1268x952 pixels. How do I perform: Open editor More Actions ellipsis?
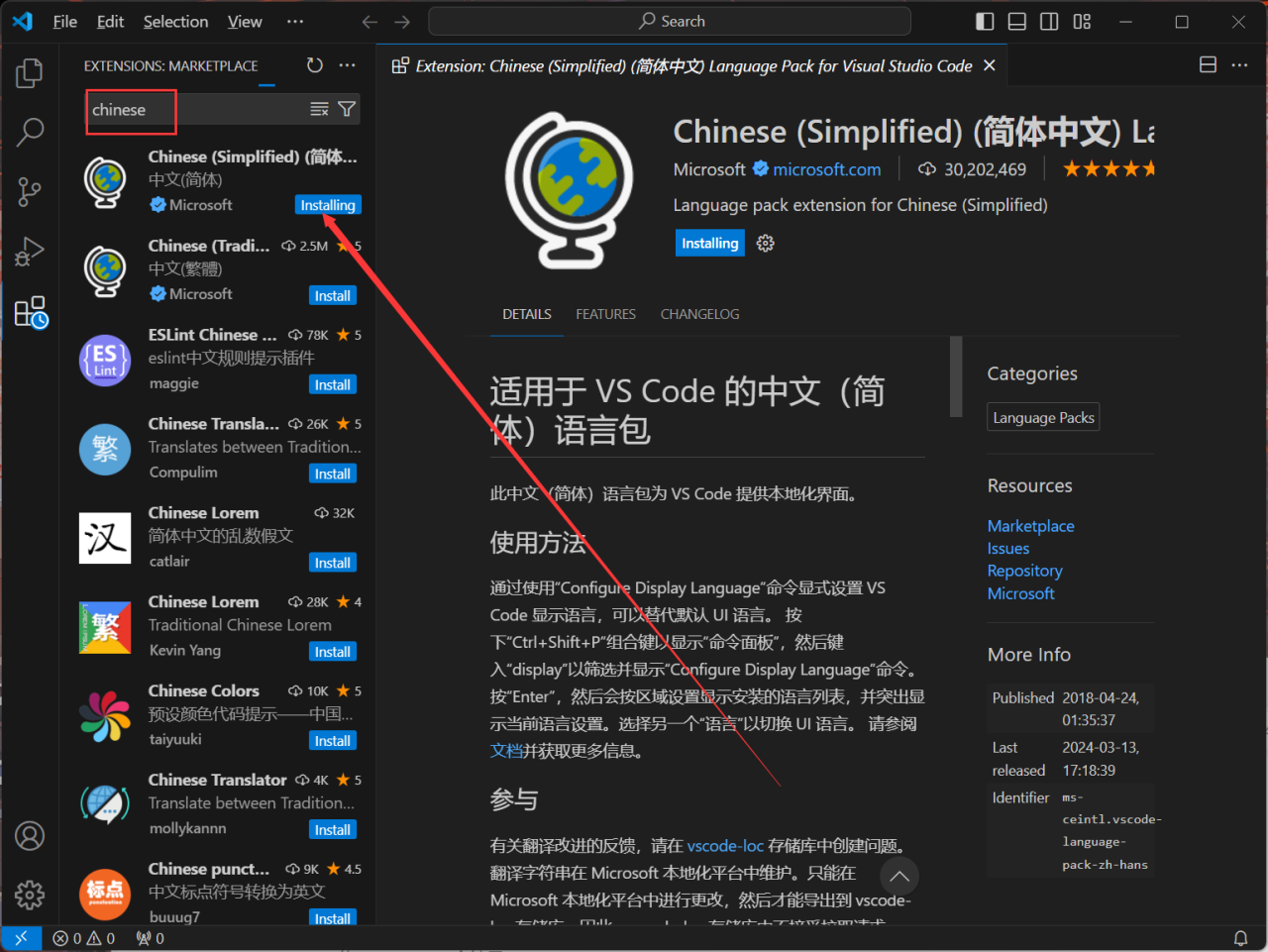[1239, 65]
